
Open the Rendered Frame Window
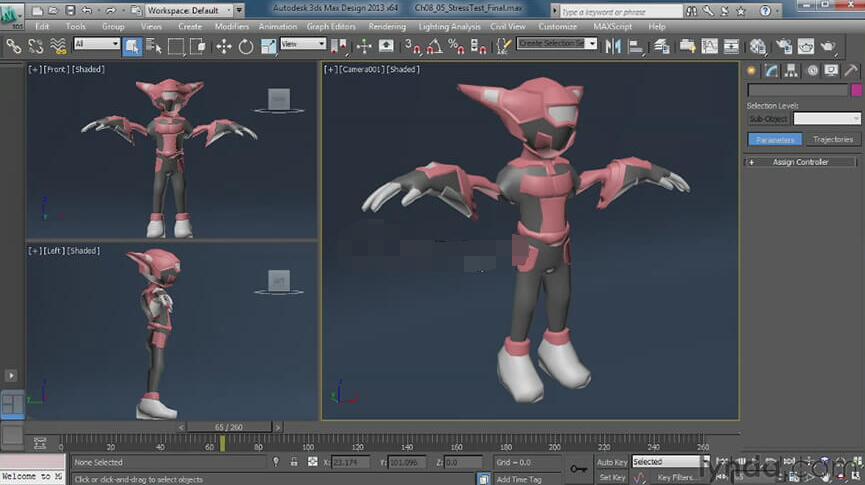pyautogui.click(x=805, y=46)
